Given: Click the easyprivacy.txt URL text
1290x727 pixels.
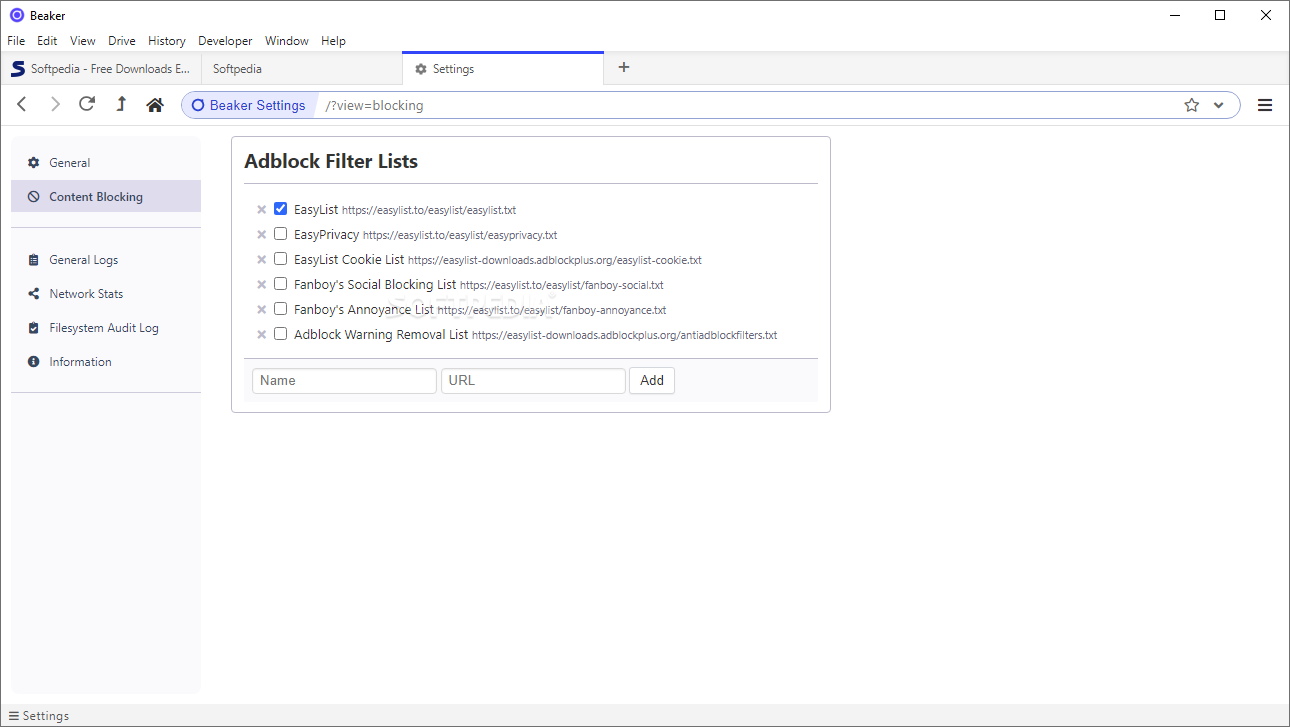Looking at the screenshot, I should [460, 235].
